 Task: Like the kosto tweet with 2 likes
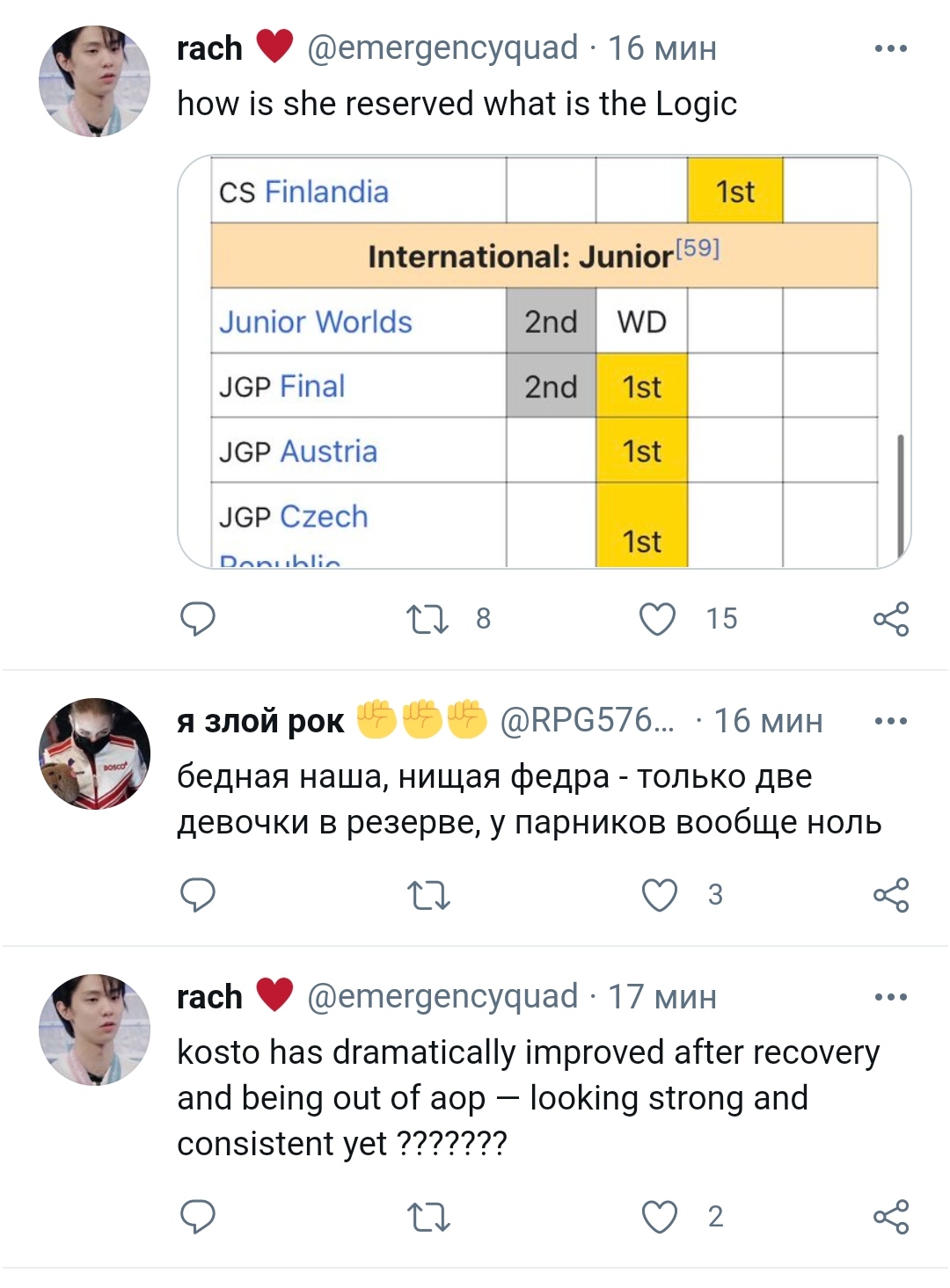click(x=660, y=1217)
